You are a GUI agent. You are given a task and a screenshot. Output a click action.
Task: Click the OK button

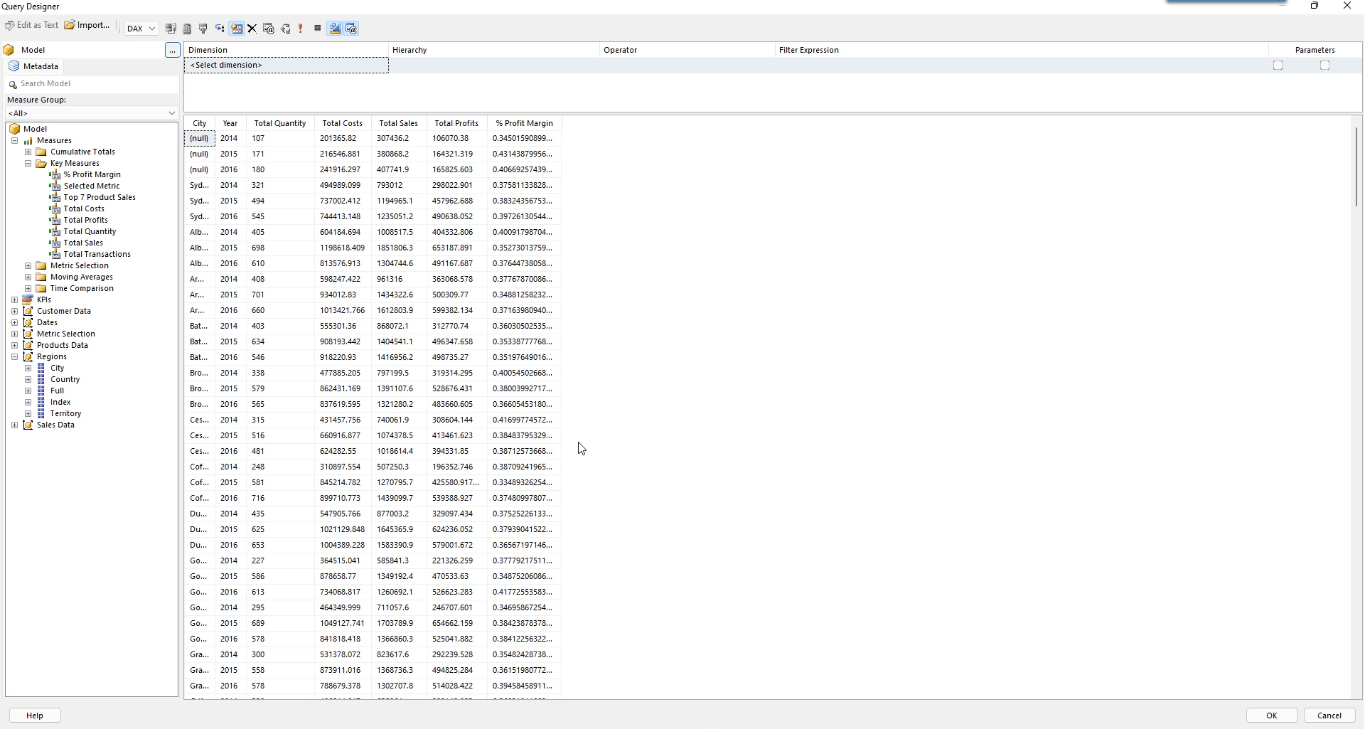pos(1272,715)
